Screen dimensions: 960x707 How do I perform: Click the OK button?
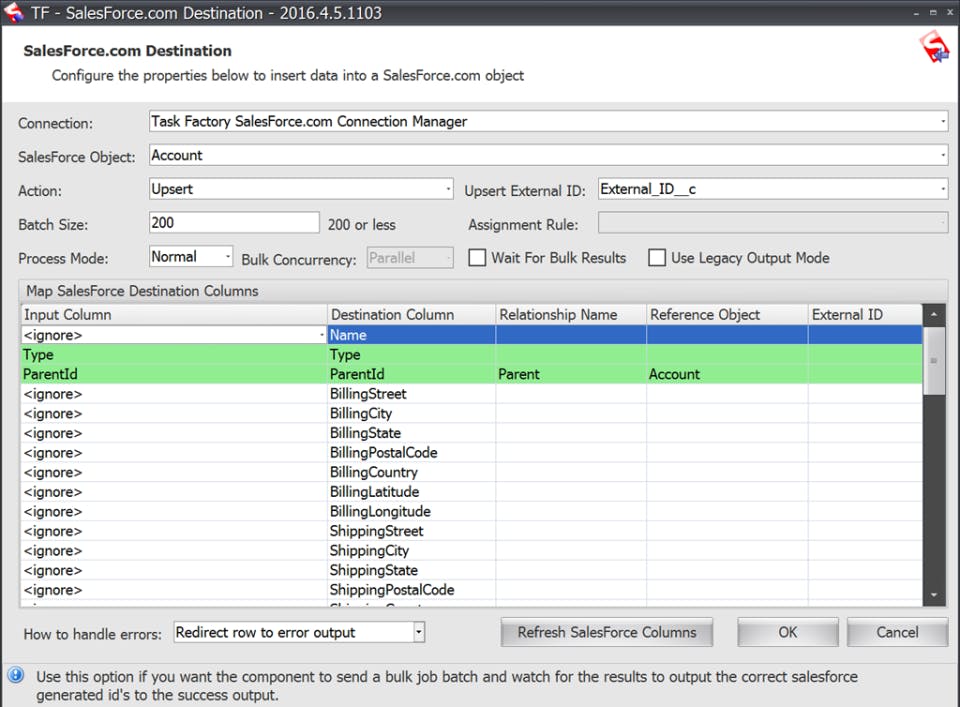788,632
